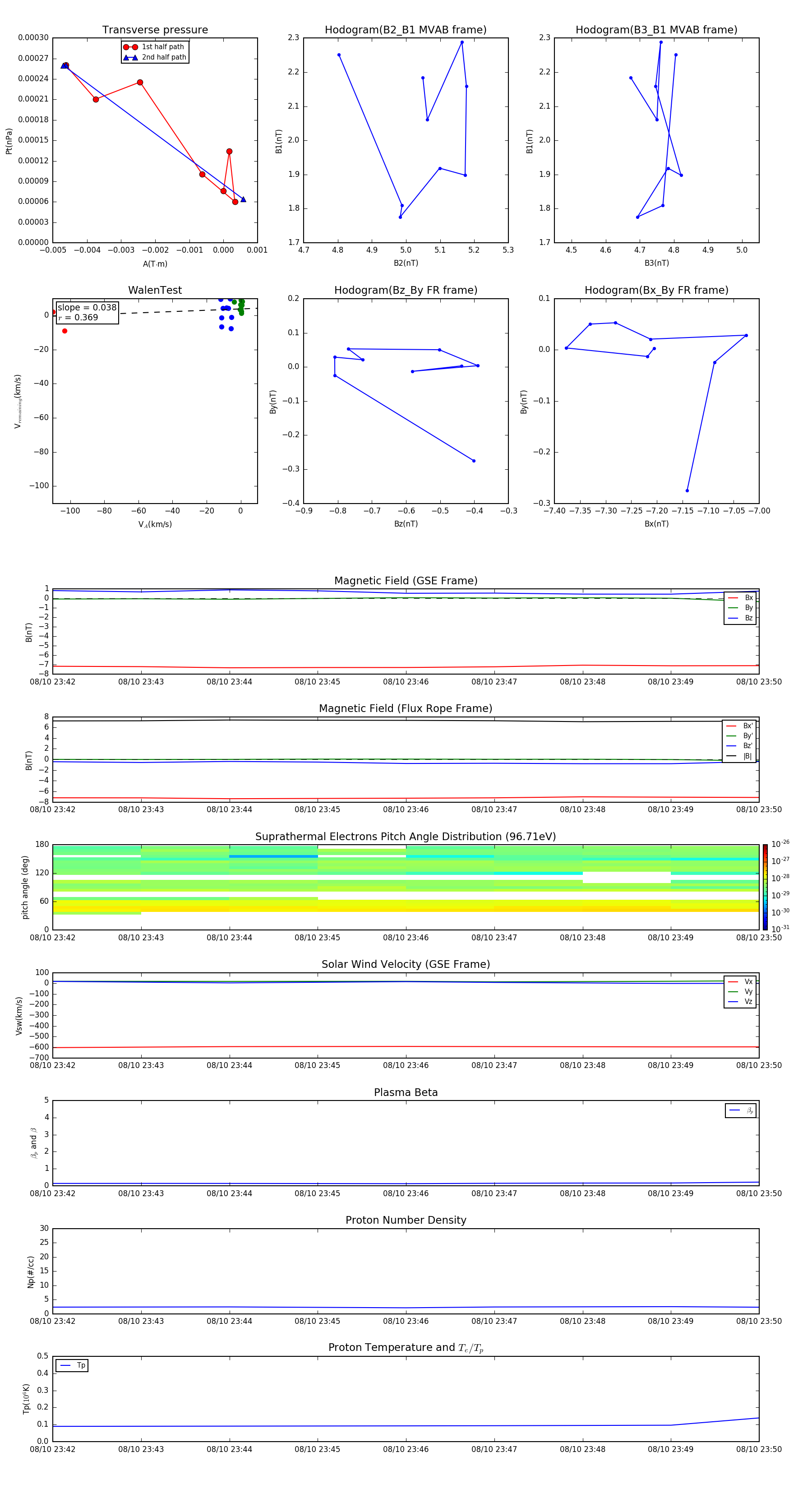Click the 'Hodogram(B2_B1 MVAB frame)' title

406,30
